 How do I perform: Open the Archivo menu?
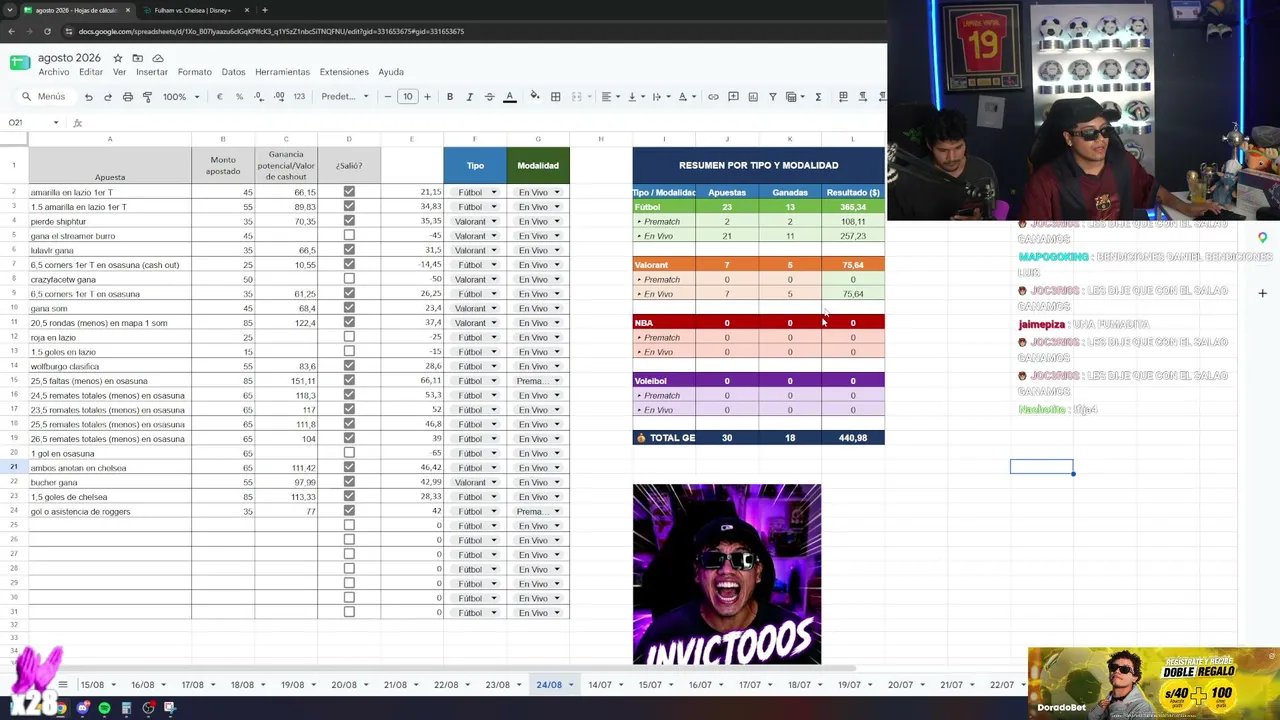point(54,72)
